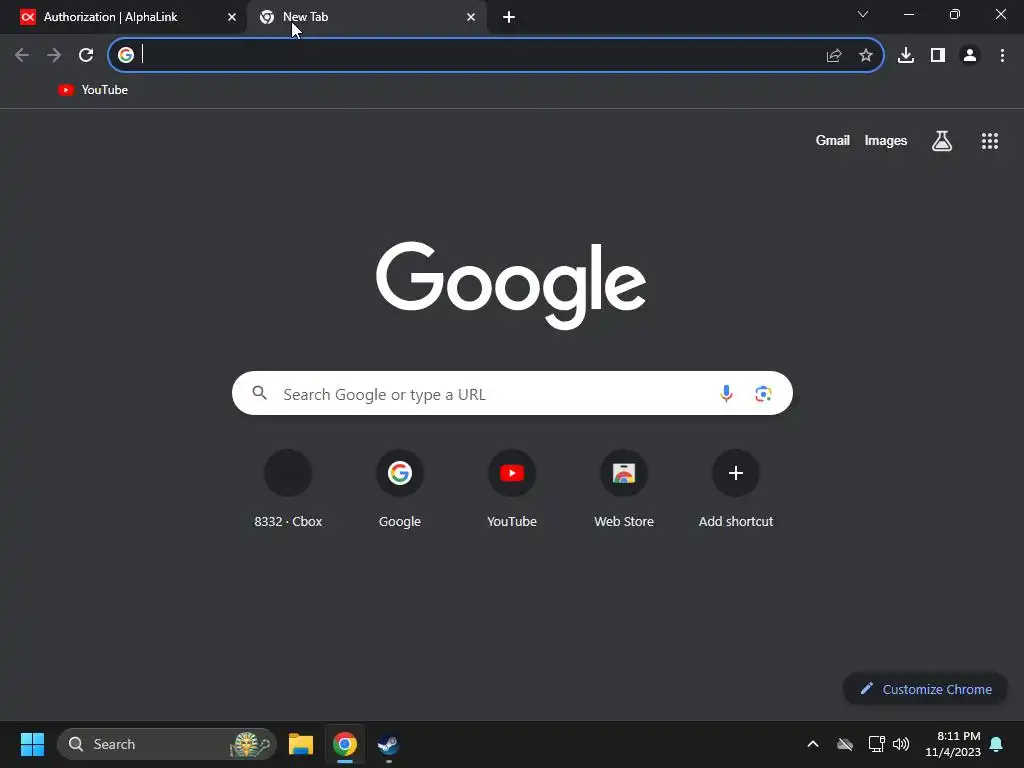Add shortcut with the plus tile
Viewport: 1024px width, 768px height.
tap(735, 489)
